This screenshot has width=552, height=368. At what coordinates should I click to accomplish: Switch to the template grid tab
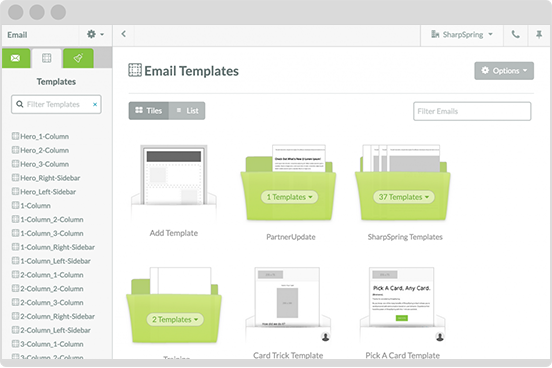[46, 58]
